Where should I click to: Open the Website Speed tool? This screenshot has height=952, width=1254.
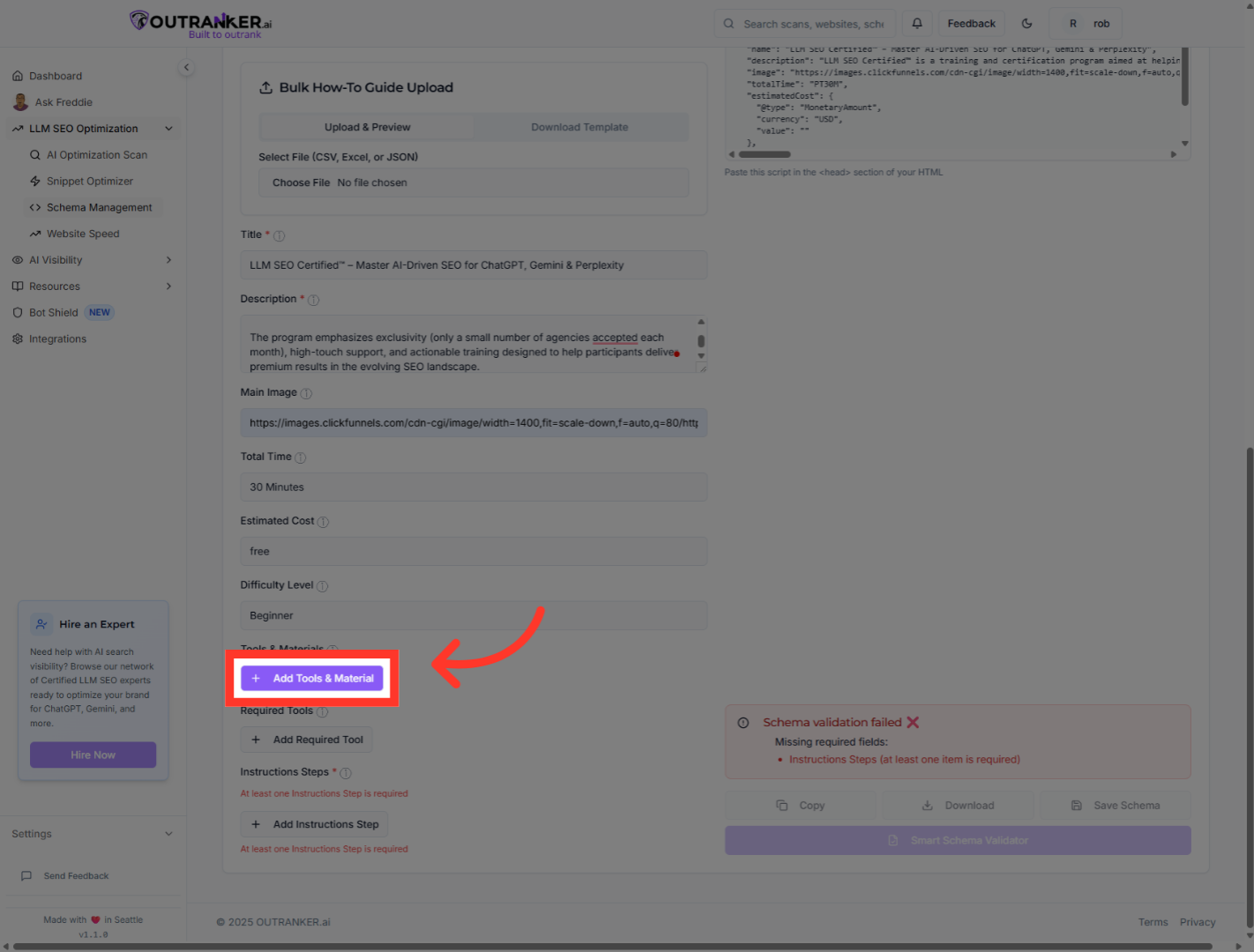coord(83,233)
